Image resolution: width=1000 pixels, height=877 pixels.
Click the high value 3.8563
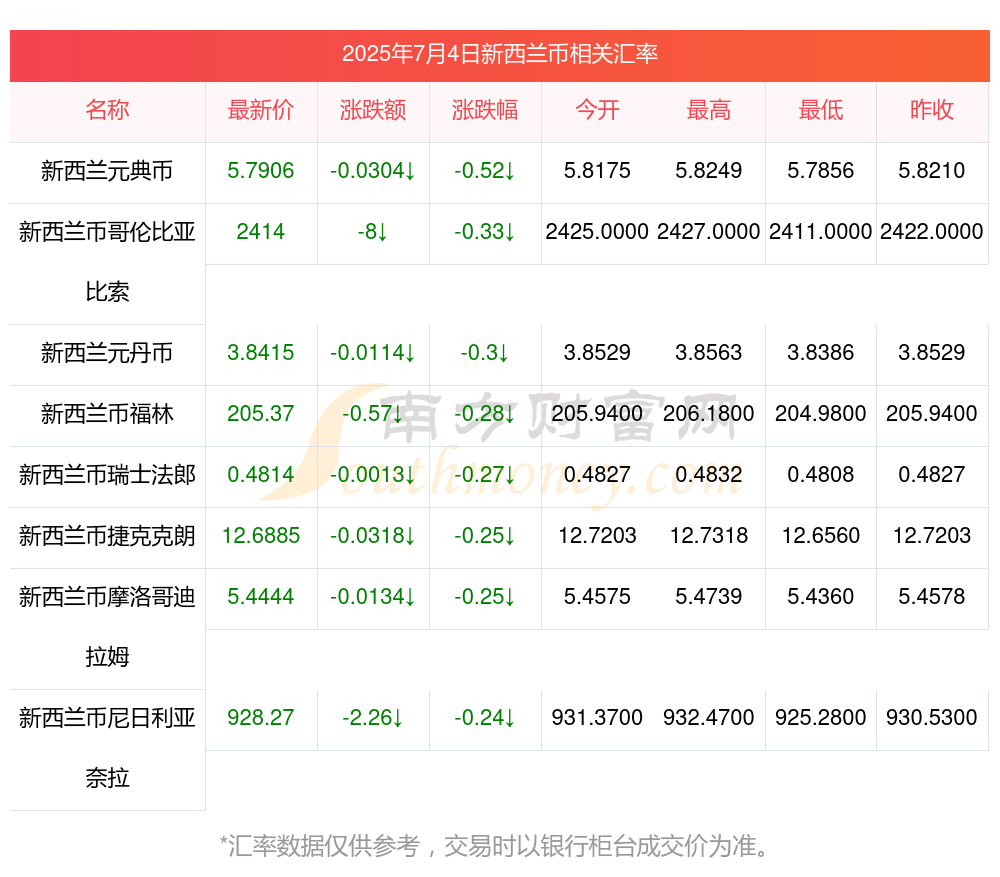click(x=709, y=352)
